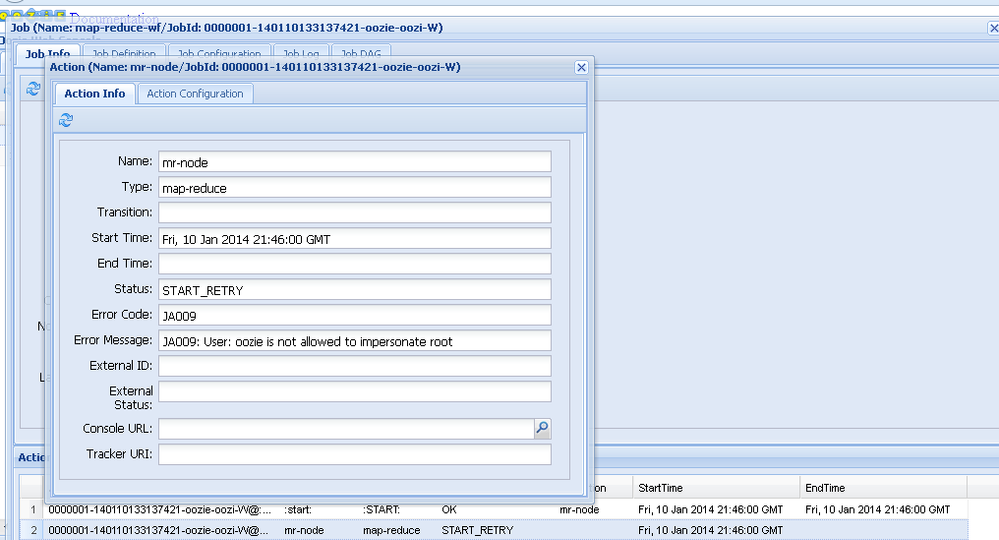Open the Job Configuration tab
999x540 pixels.
pyautogui.click(x=219, y=53)
